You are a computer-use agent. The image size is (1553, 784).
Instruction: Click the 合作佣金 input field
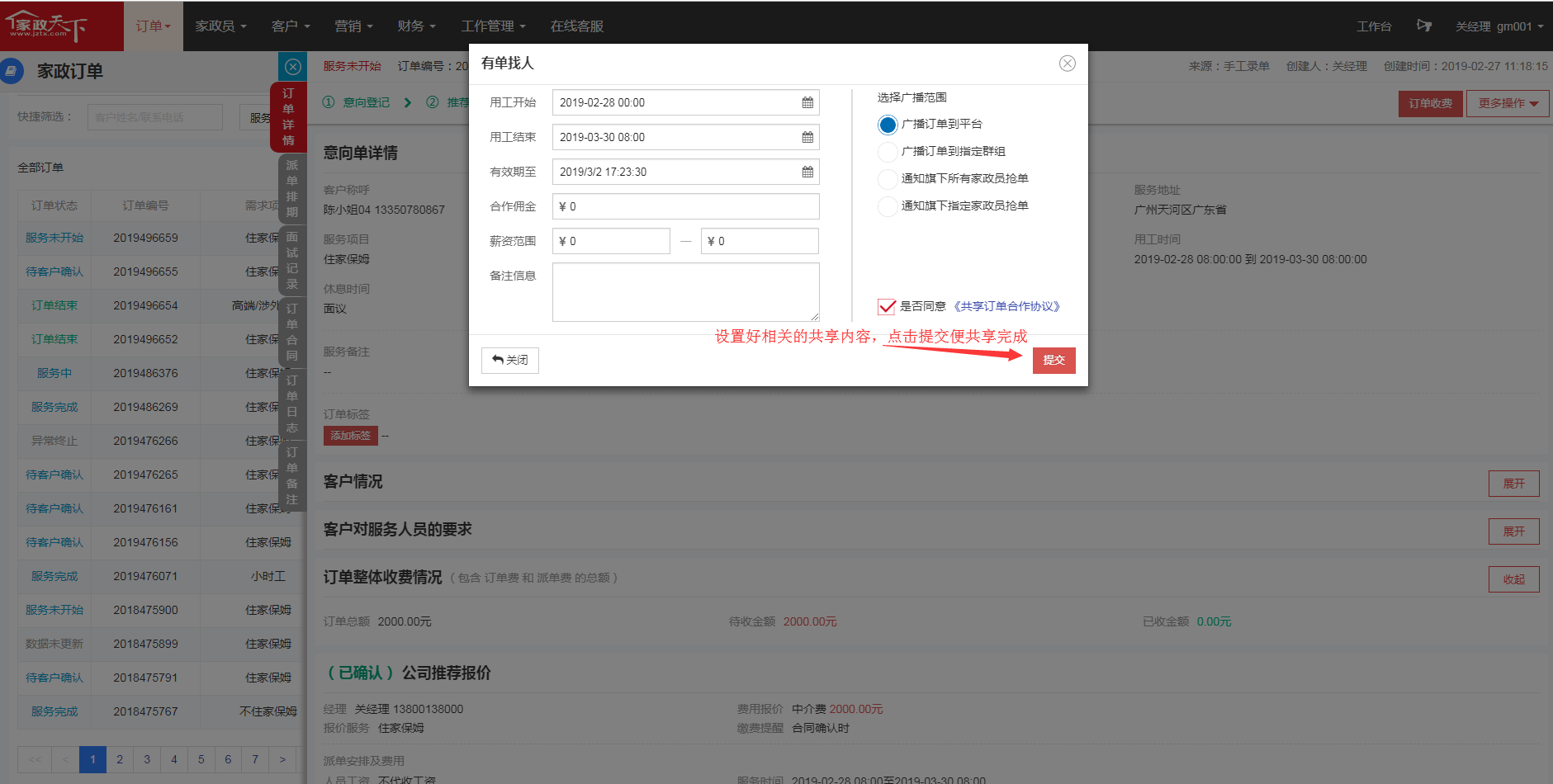685,206
